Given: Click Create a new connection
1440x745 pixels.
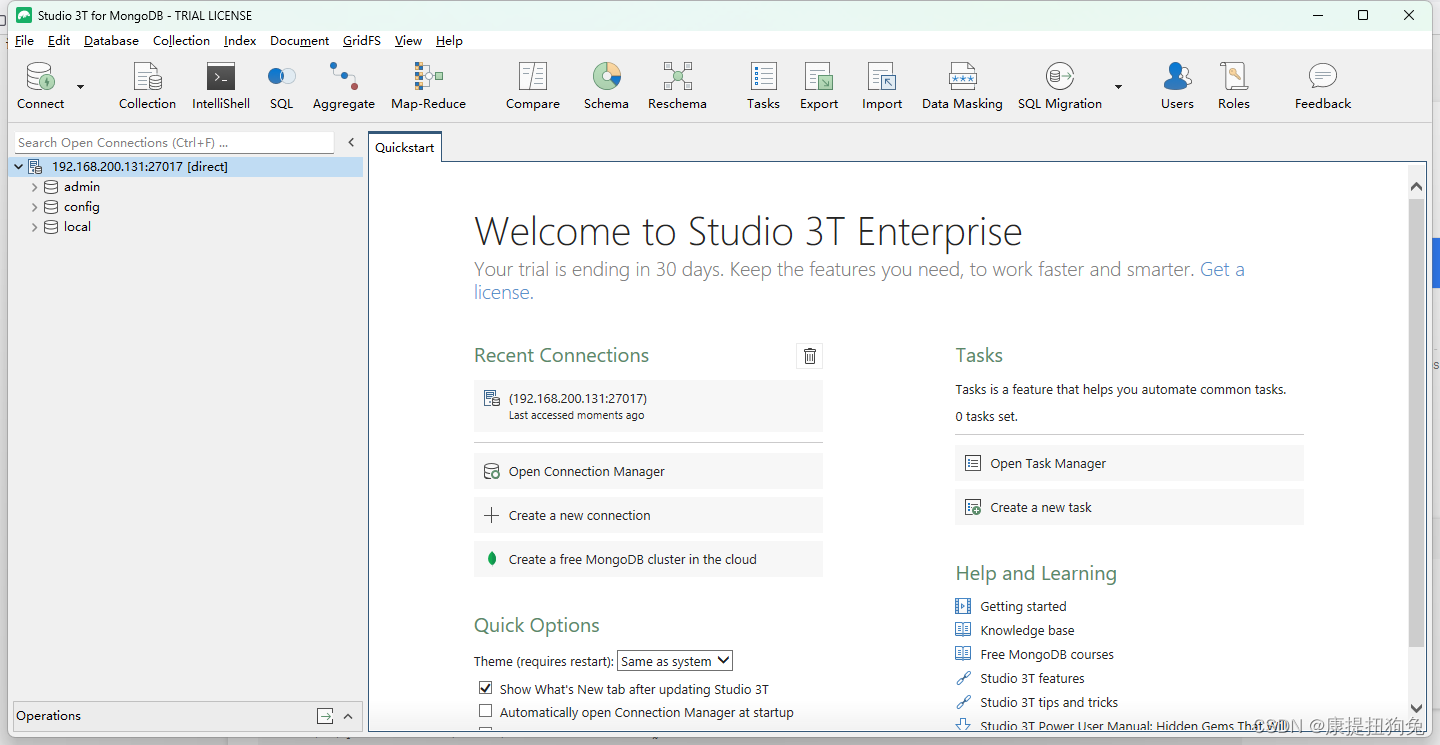Looking at the screenshot, I should click(648, 515).
